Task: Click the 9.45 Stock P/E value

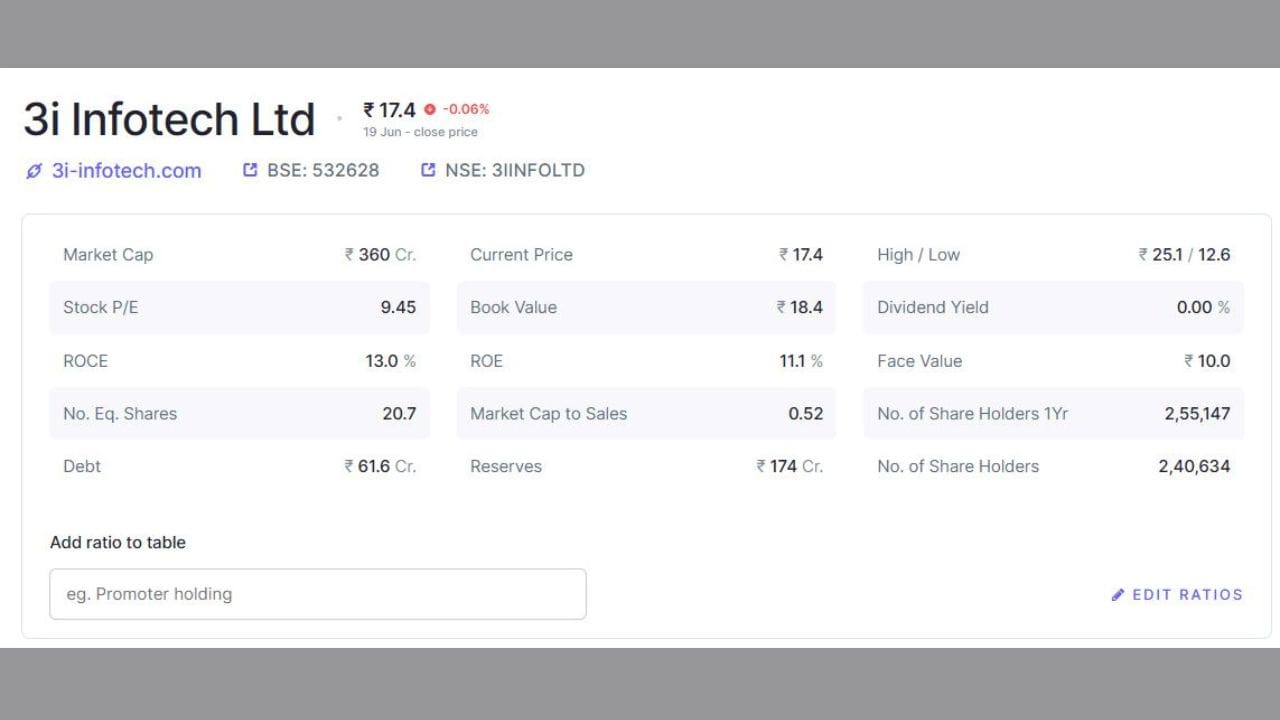Action: (x=398, y=308)
